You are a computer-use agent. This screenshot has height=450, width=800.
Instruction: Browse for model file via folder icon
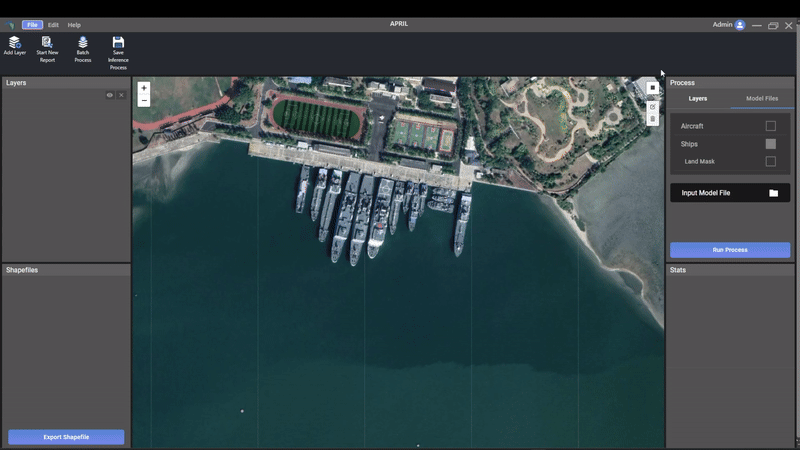(x=773, y=193)
